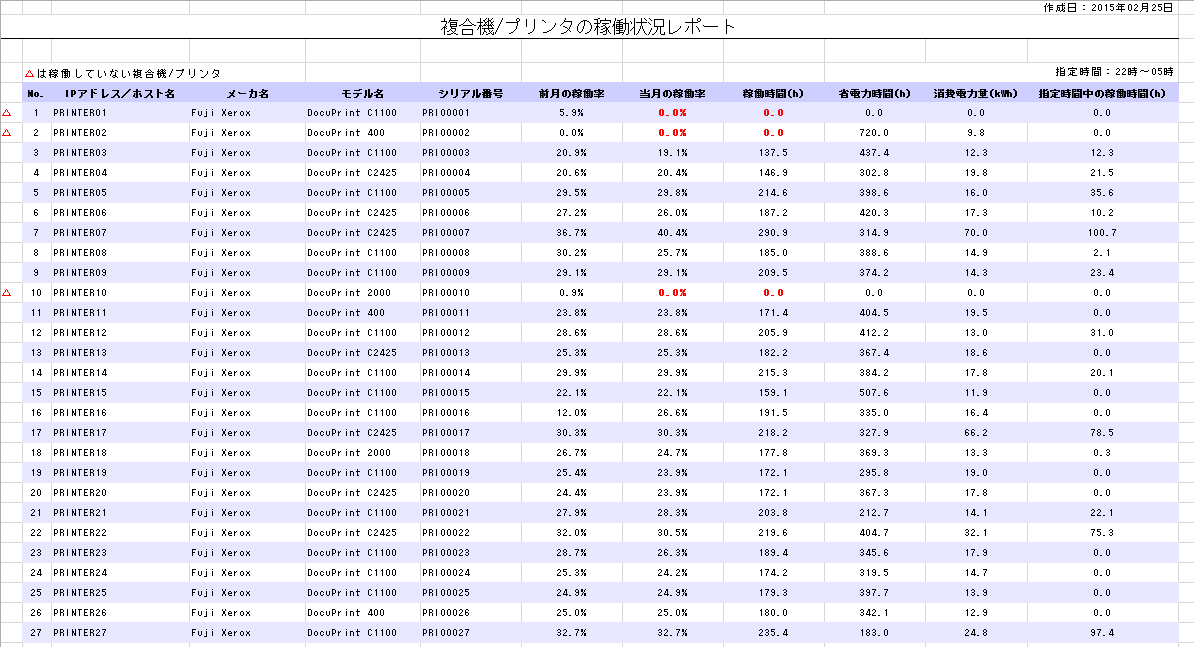Click the red triangle in the legend line
1194x647 pixels.
pos(29,73)
